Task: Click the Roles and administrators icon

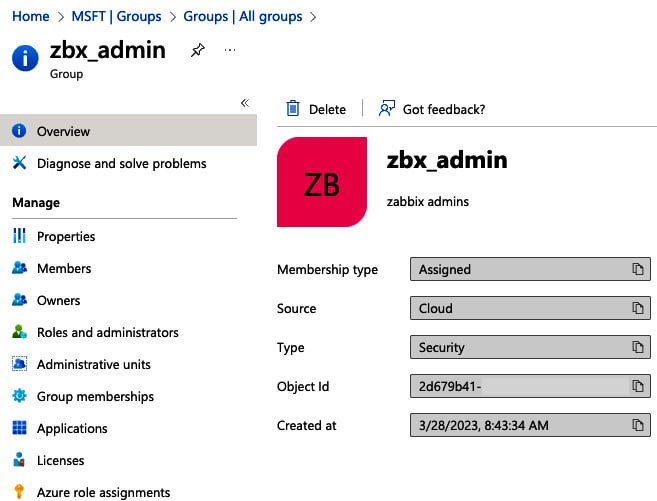Action: [x=19, y=332]
